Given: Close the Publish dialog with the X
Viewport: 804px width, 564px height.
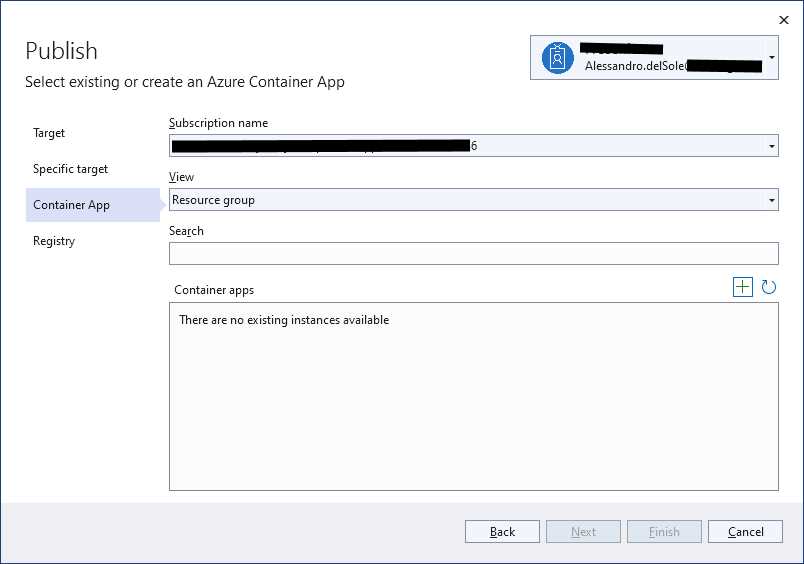Looking at the screenshot, I should [783, 20].
